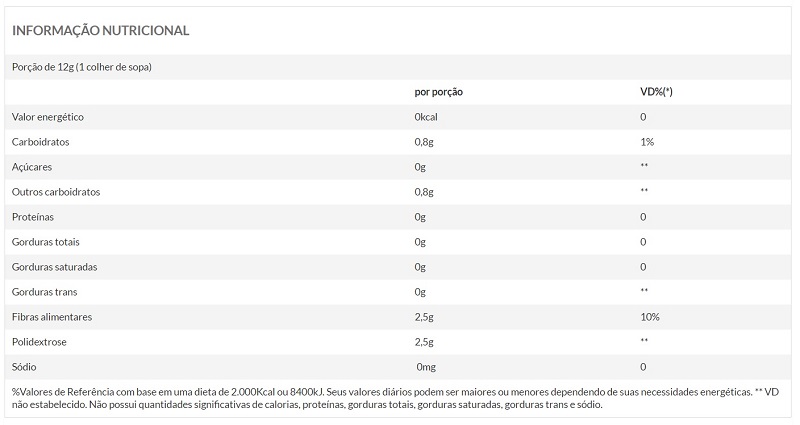Select the Carboidratos row label

point(40,142)
